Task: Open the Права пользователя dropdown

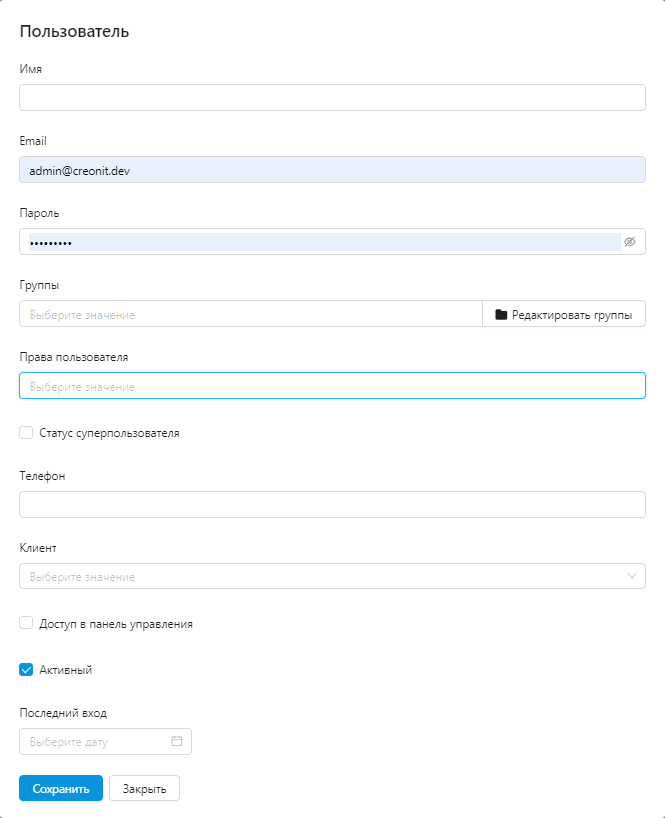Action: click(332, 386)
